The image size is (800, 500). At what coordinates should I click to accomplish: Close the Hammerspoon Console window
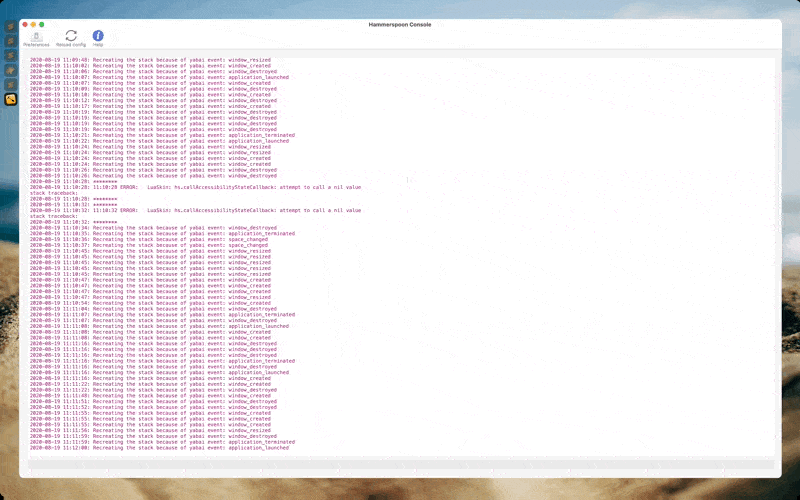25,24
